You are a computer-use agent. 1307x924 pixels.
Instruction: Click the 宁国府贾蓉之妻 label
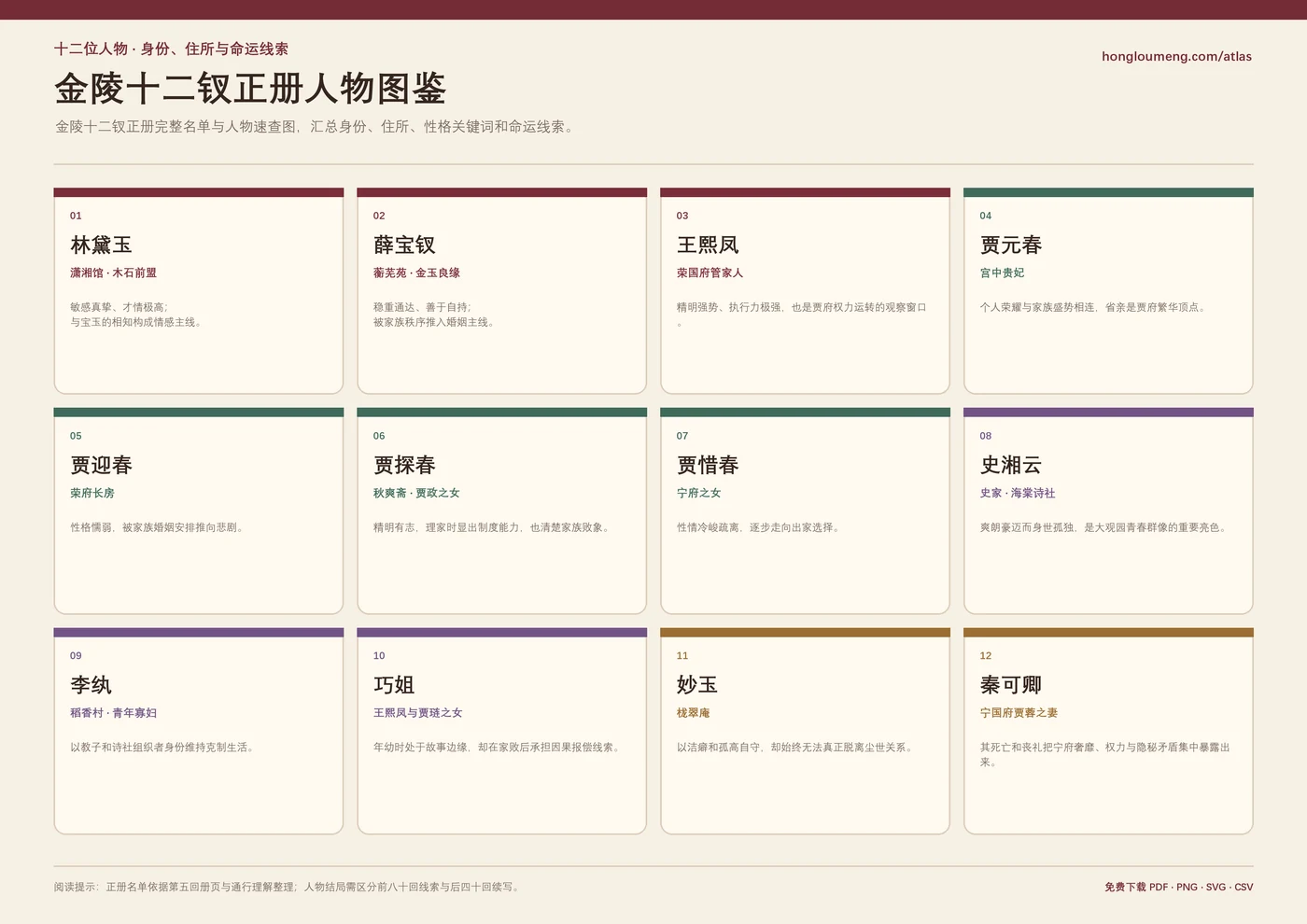click(1019, 712)
